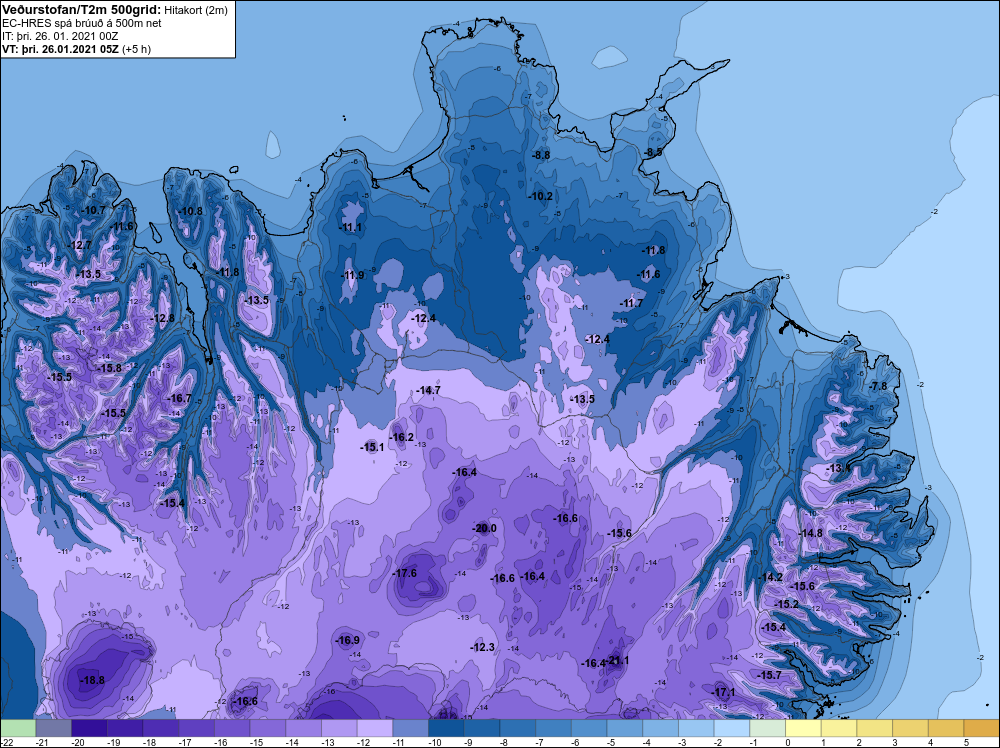1000x748 pixels.
Task: Click the -17.6 temperature label
Action: tap(404, 573)
